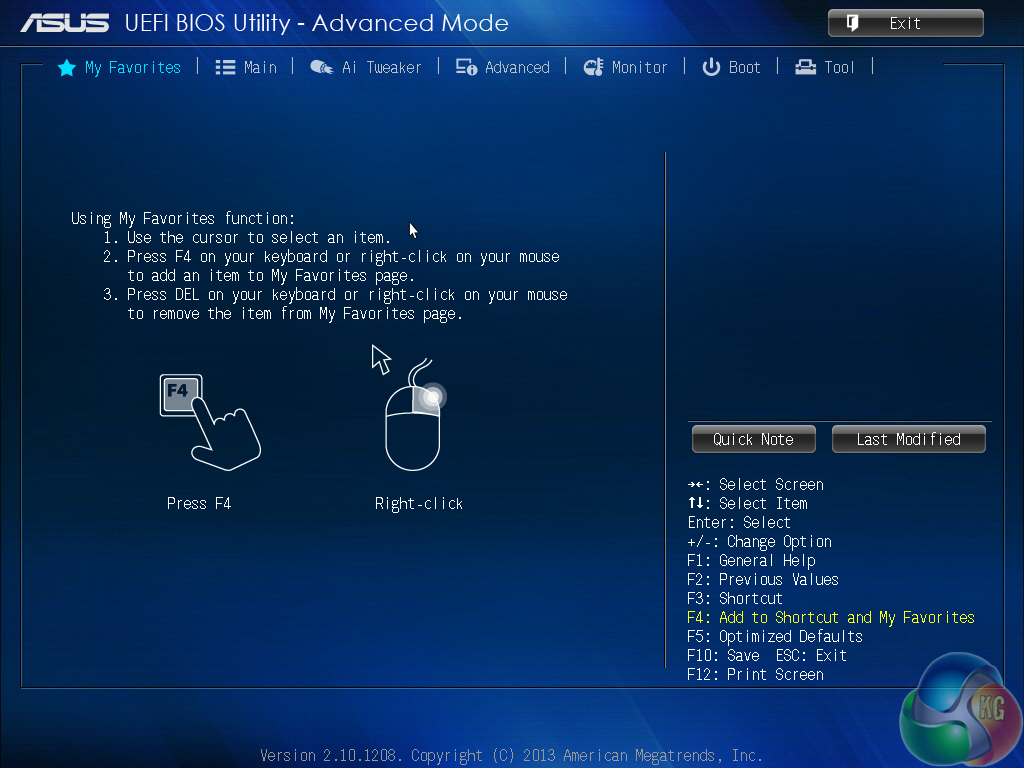
Task: Click '+/-: Change Option' hint
Action: [760, 542]
